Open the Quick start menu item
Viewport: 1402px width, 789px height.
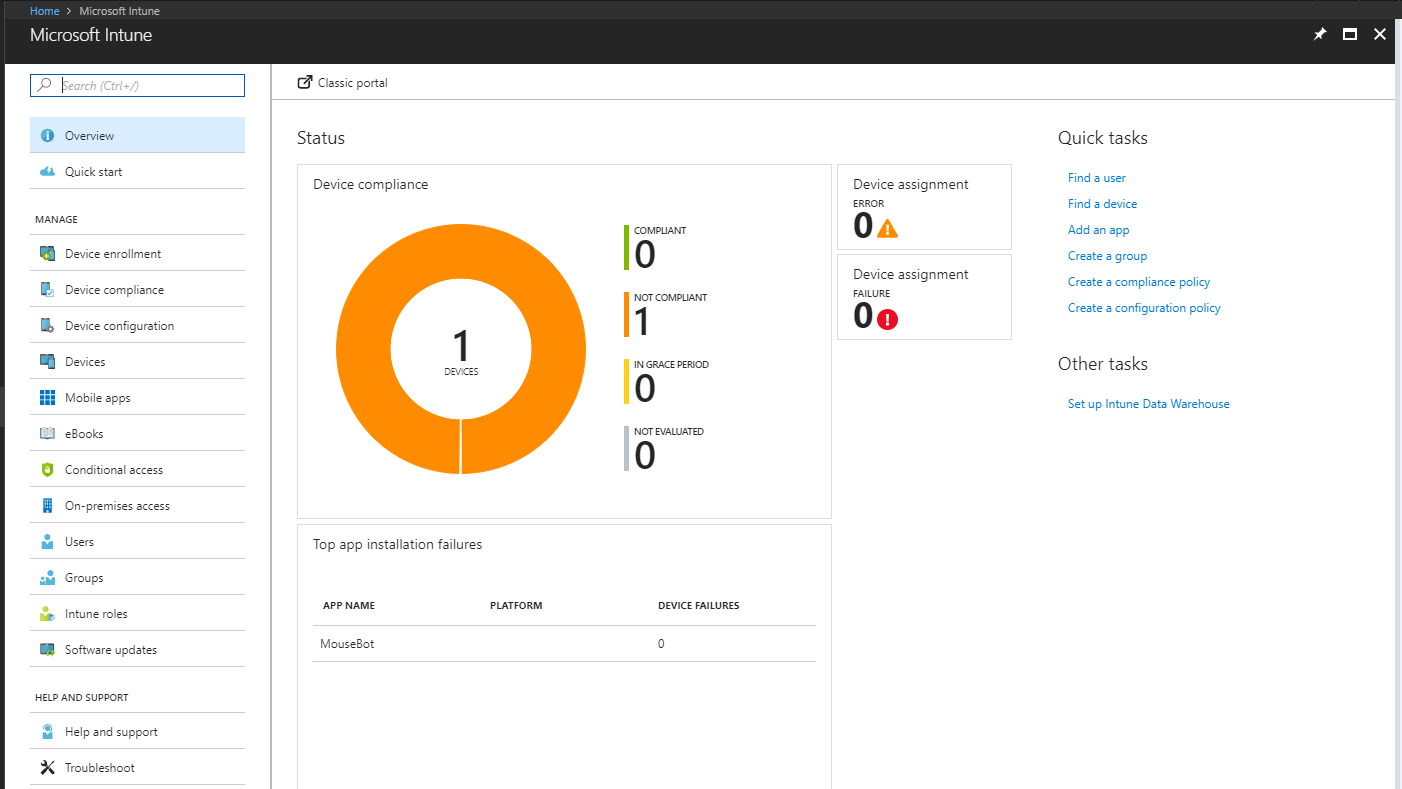137,171
